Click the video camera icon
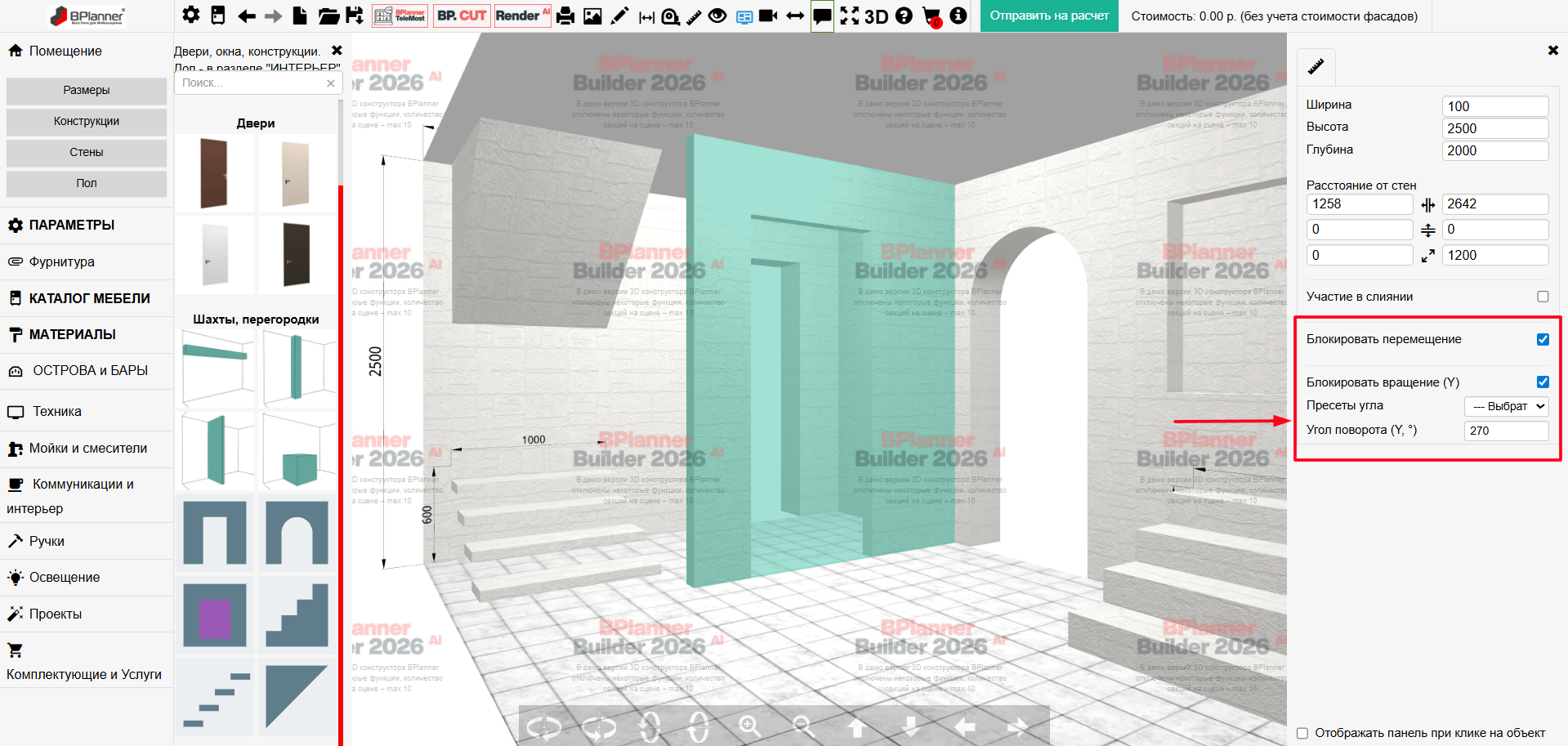Image resolution: width=1568 pixels, height=746 pixels. (x=768, y=16)
